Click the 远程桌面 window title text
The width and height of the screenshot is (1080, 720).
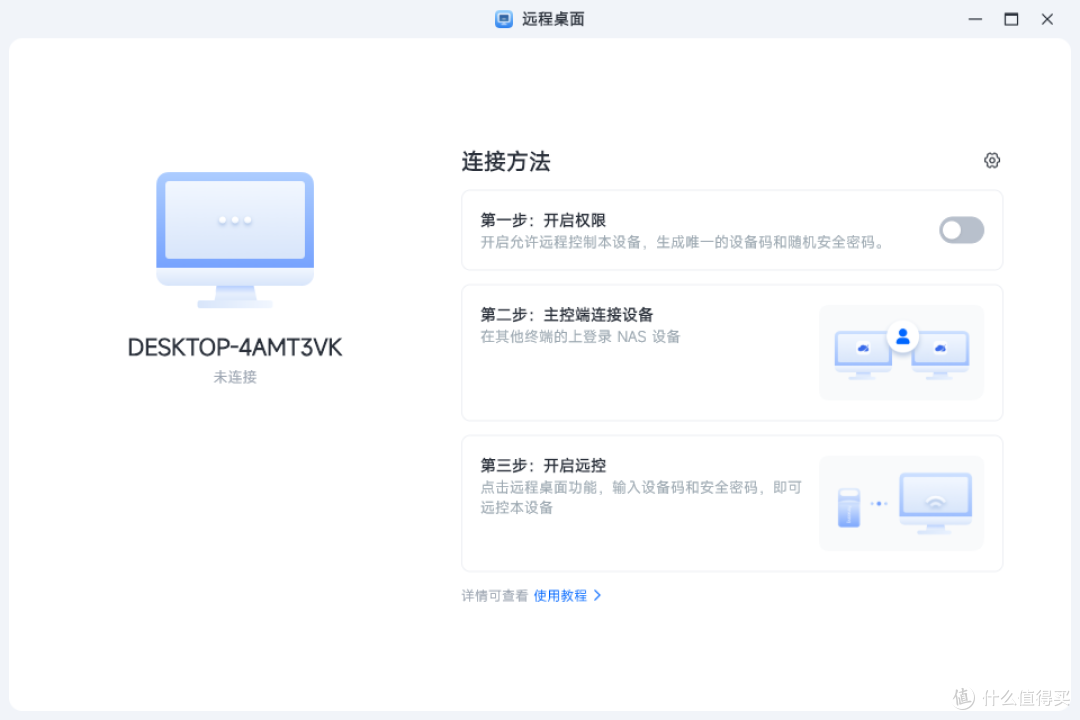click(x=553, y=19)
